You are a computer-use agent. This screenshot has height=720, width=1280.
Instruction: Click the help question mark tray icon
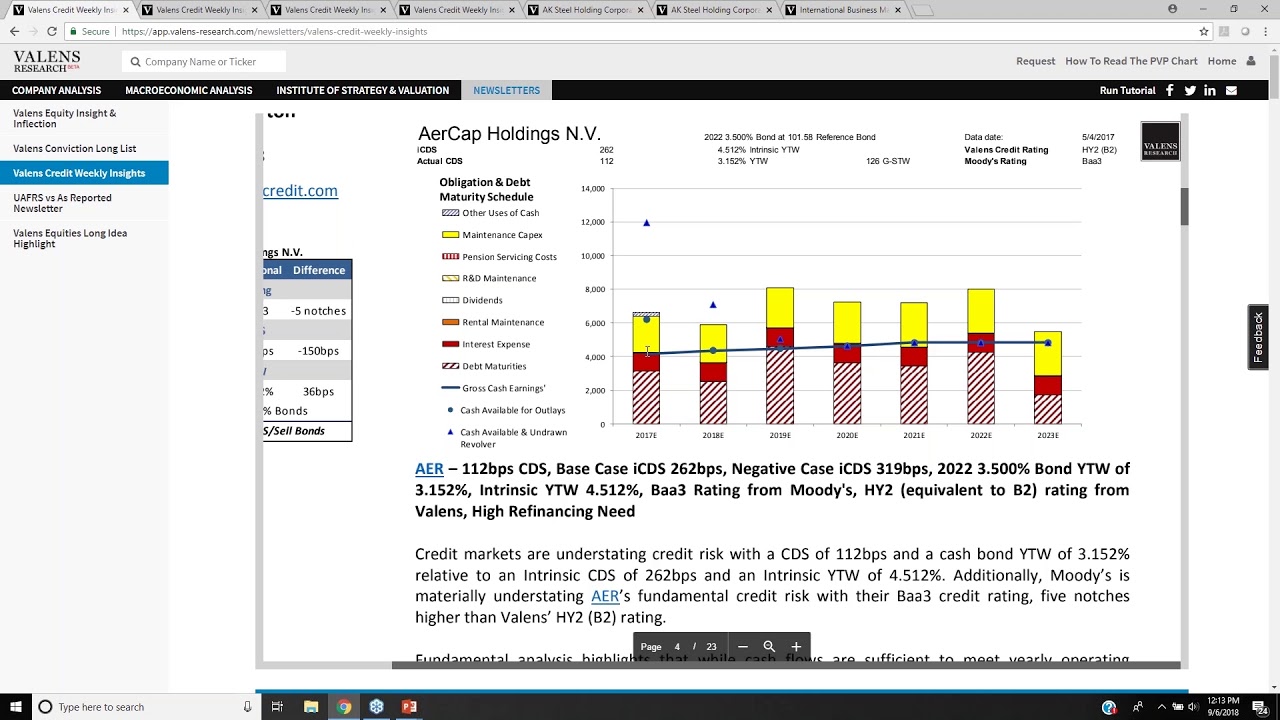1109,707
